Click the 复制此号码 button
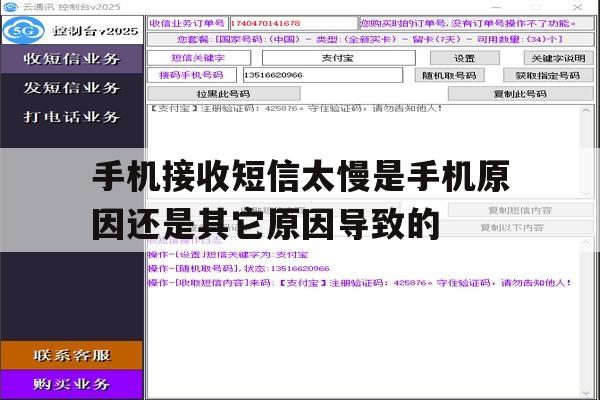The width and height of the screenshot is (600, 400). [x=520, y=94]
